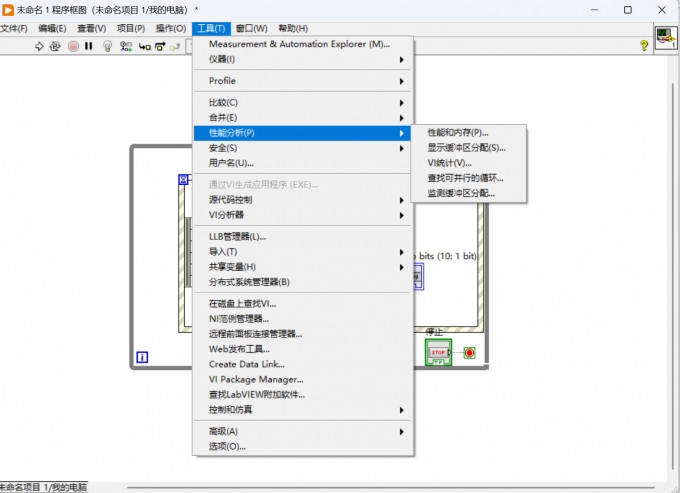680x493 pixels.
Task: Expand the 比较(C) submenu
Action: click(303, 103)
